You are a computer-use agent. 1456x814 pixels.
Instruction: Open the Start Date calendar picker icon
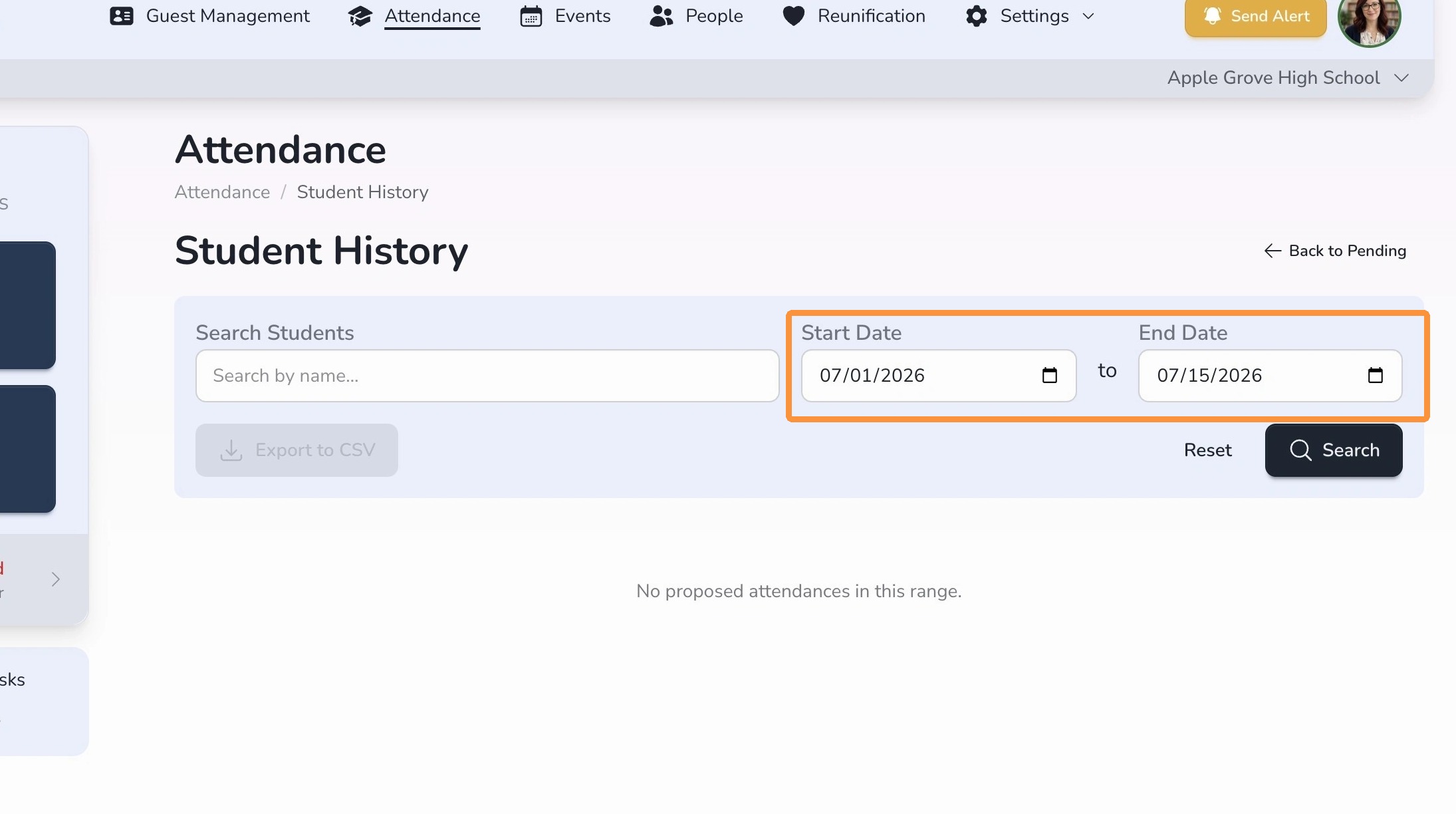click(x=1050, y=376)
